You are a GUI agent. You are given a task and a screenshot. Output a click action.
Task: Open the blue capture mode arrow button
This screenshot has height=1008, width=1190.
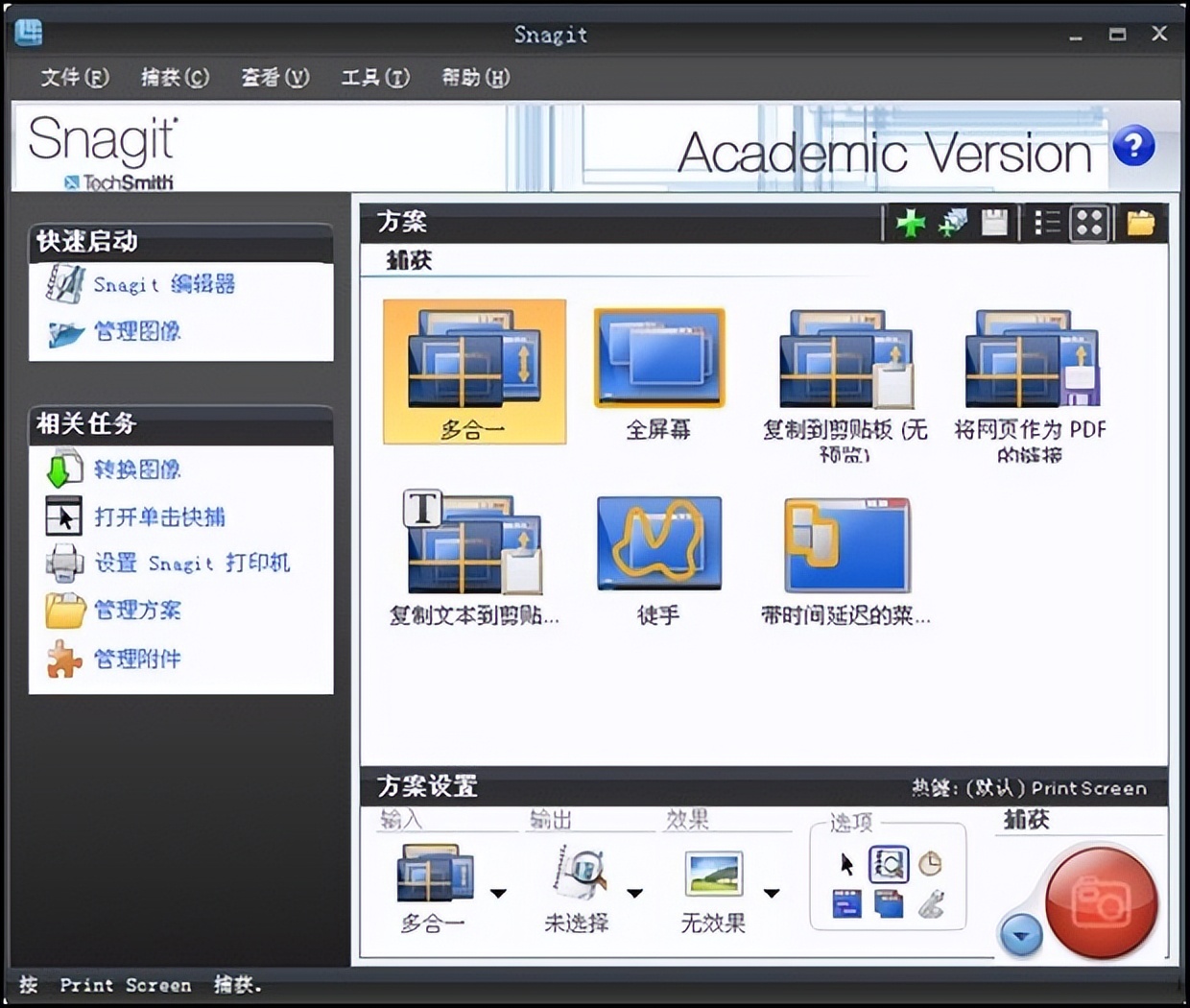(x=1020, y=935)
